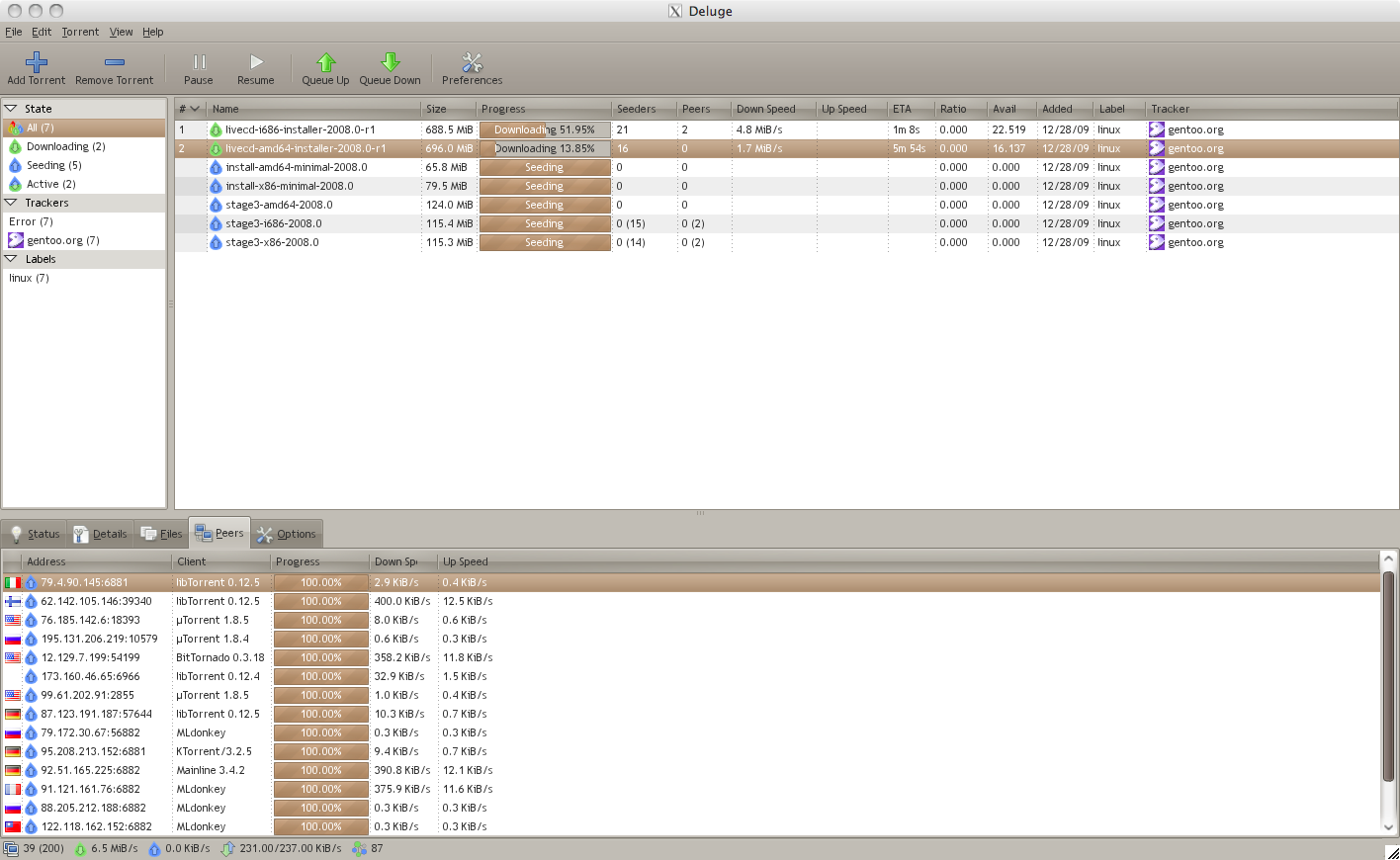This screenshot has width=1400, height=860.
Task: Switch to the Options tab
Action: 287,534
